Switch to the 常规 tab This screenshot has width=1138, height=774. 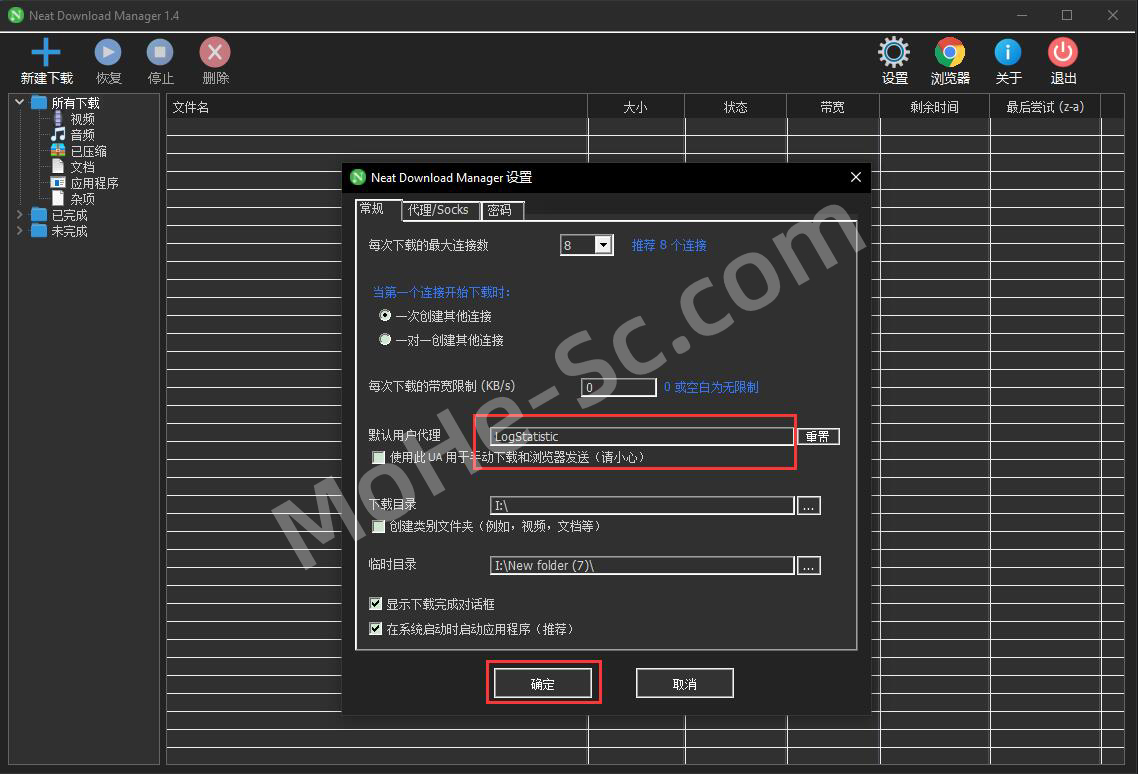tap(378, 209)
